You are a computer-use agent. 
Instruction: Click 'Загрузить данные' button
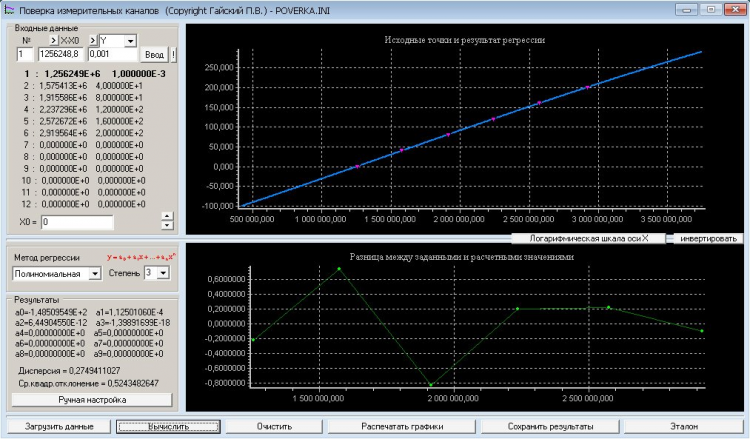(59, 427)
